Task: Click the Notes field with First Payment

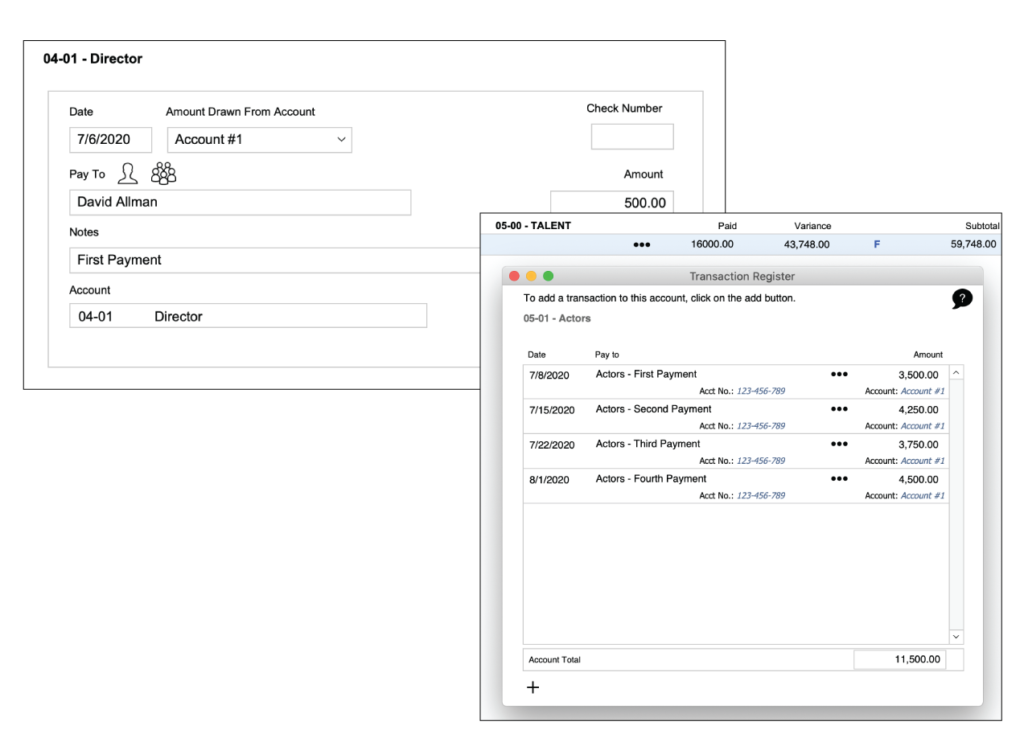Action: pyautogui.click(x=274, y=260)
